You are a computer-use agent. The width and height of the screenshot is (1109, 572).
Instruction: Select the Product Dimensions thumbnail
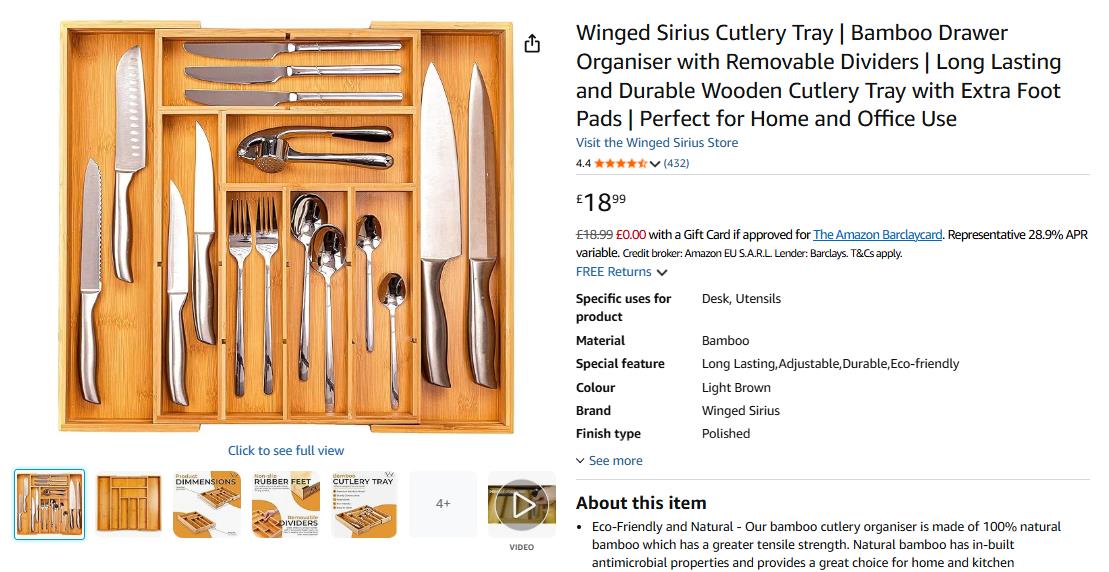[x=207, y=505]
